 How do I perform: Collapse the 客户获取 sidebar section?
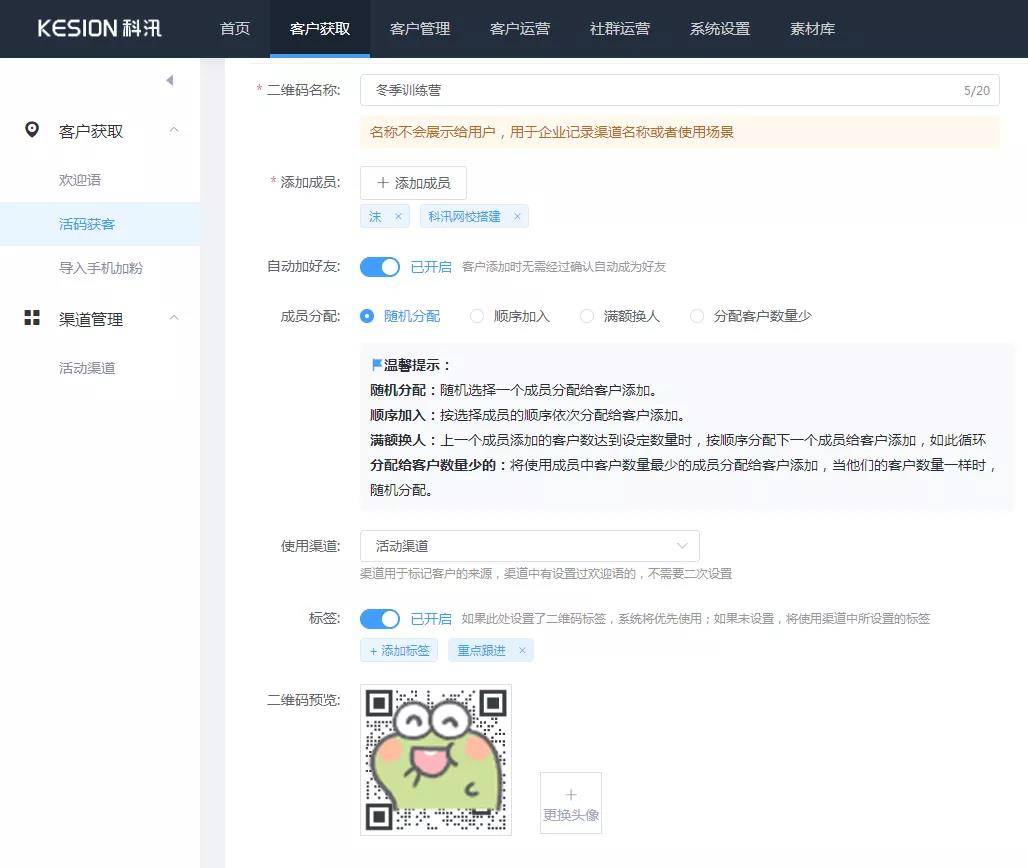point(174,130)
